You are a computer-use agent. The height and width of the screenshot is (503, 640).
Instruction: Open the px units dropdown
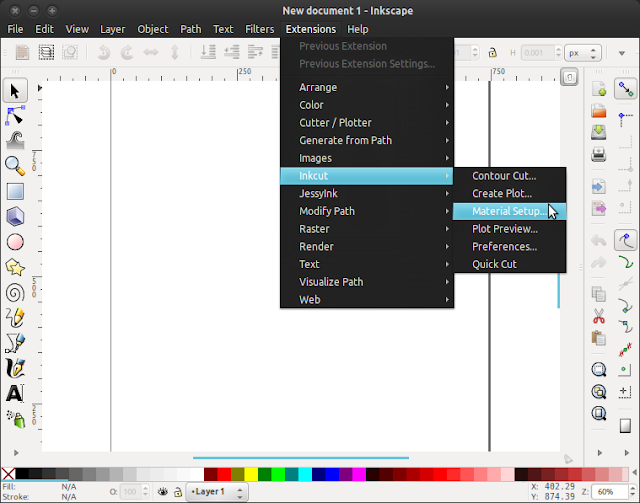(583, 53)
